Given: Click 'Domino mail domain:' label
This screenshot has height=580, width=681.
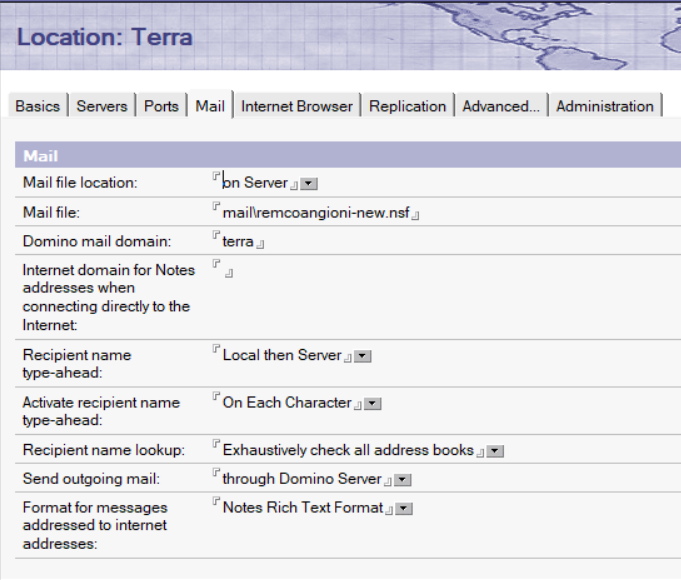Looking at the screenshot, I should coord(97,241).
